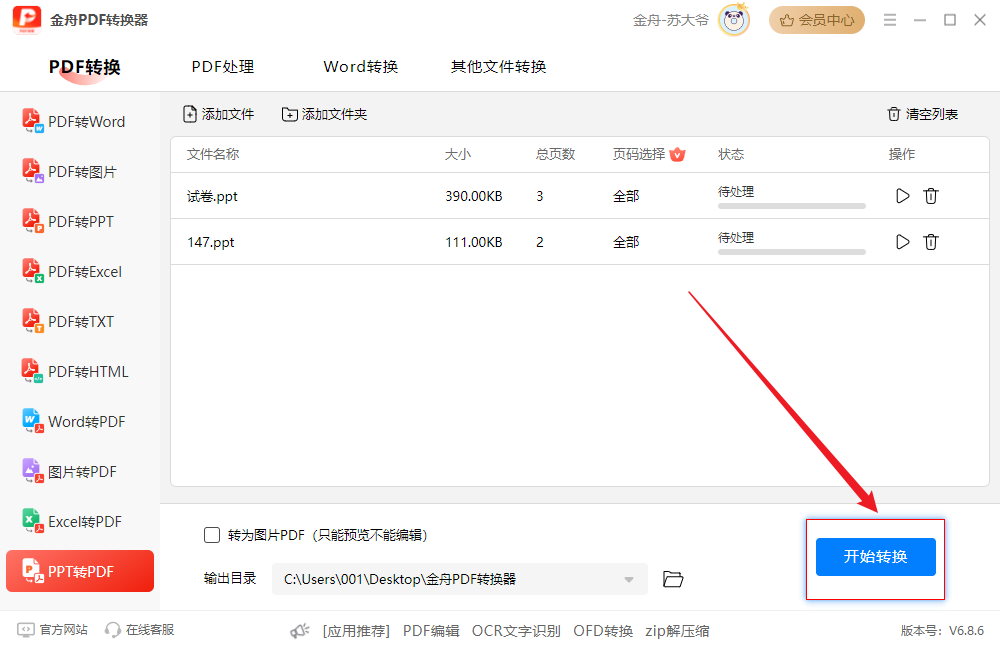Select PDF转图片 in the sidebar
The image size is (1000, 650).
click(x=80, y=172)
